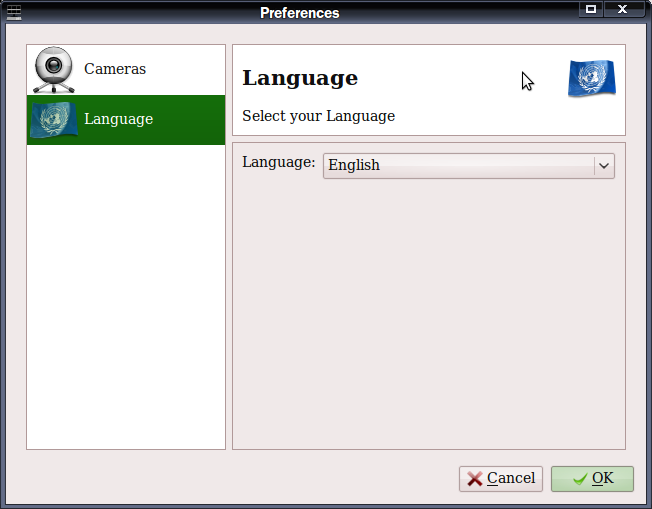Close the Preferences window
This screenshot has height=509, width=652.
[x=622, y=9]
